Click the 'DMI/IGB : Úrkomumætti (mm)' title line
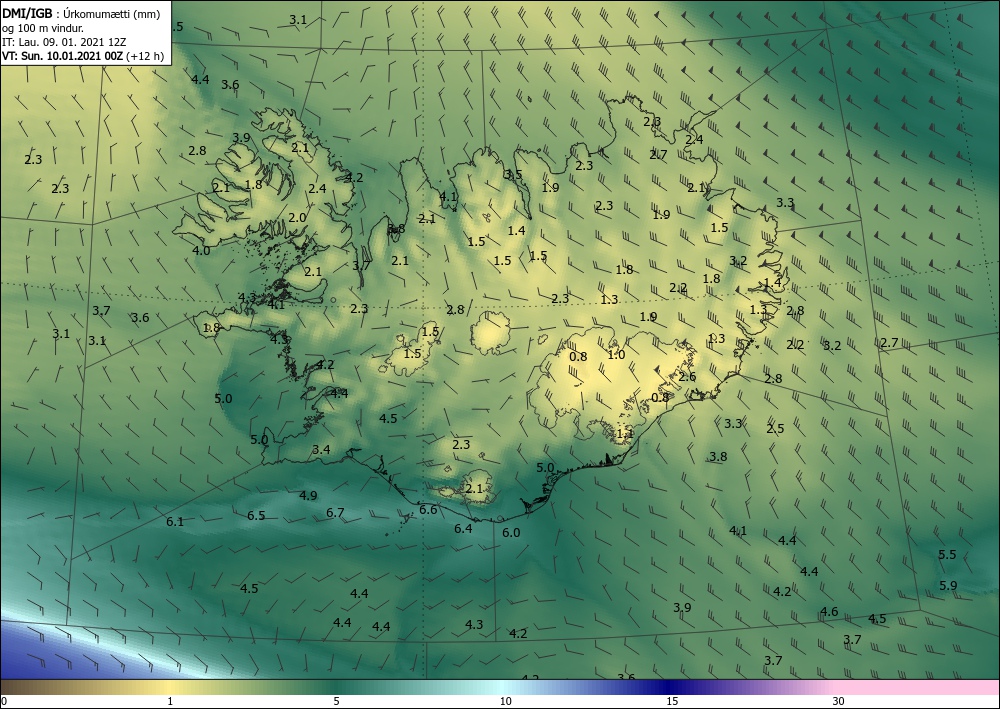This screenshot has height=709, width=1000. point(81,14)
